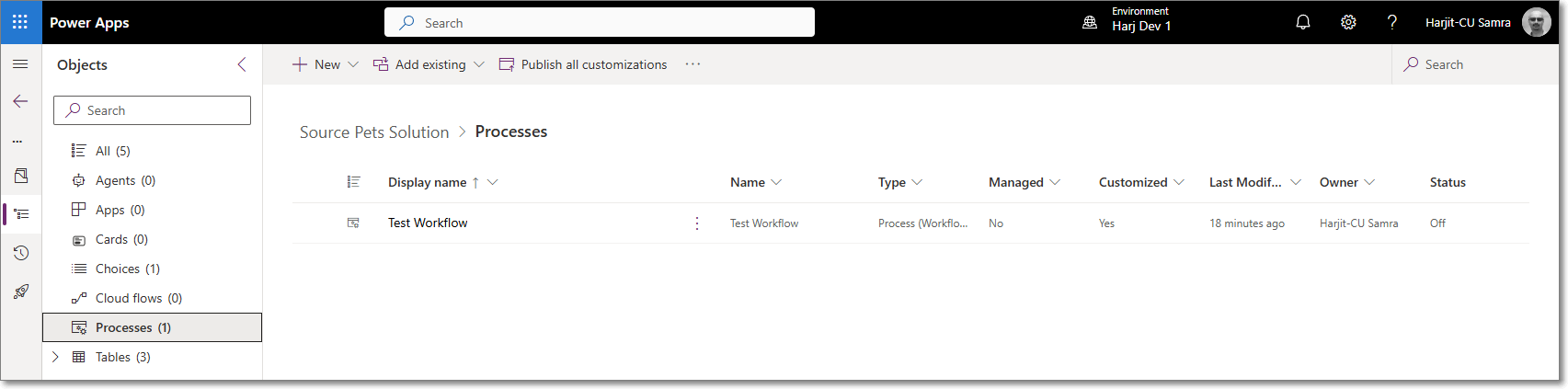Screen dimensions: 1568x389
Task: Collapse the Objects panel chevron
Action: pos(242,64)
